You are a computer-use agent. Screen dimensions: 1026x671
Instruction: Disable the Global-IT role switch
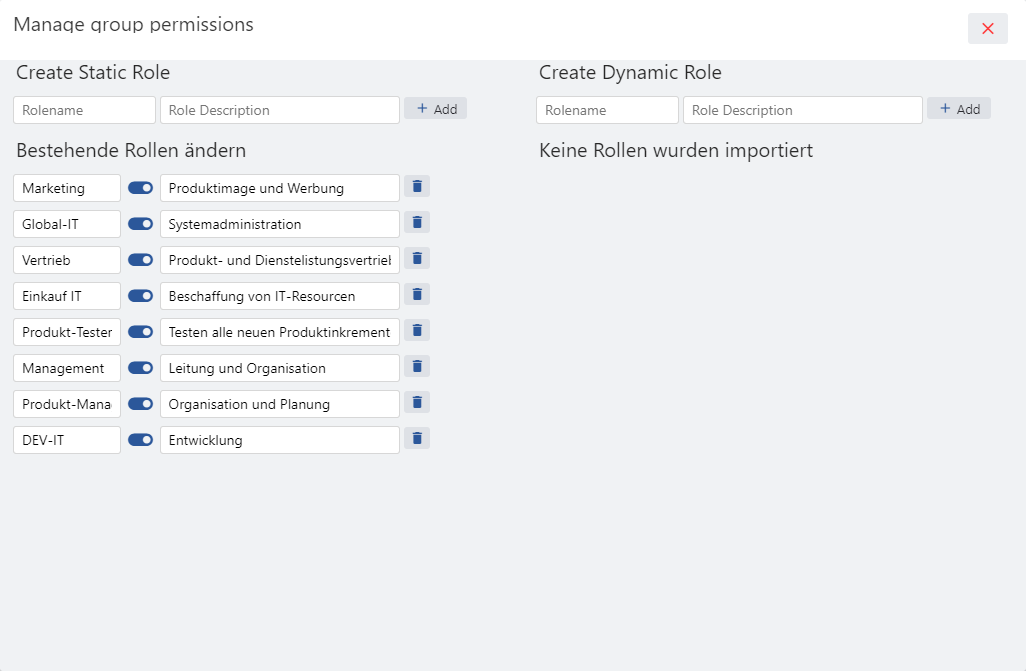(x=140, y=224)
